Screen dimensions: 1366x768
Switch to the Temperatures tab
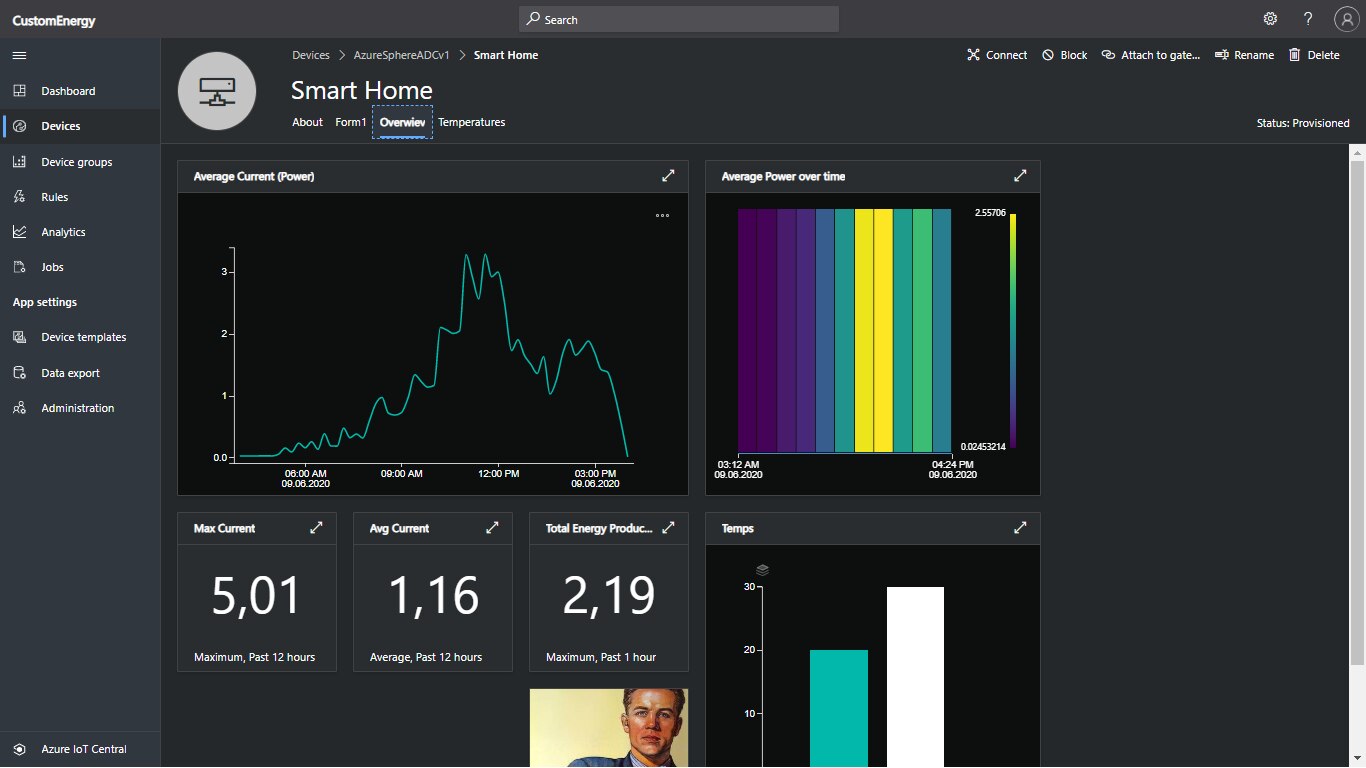[471, 122]
